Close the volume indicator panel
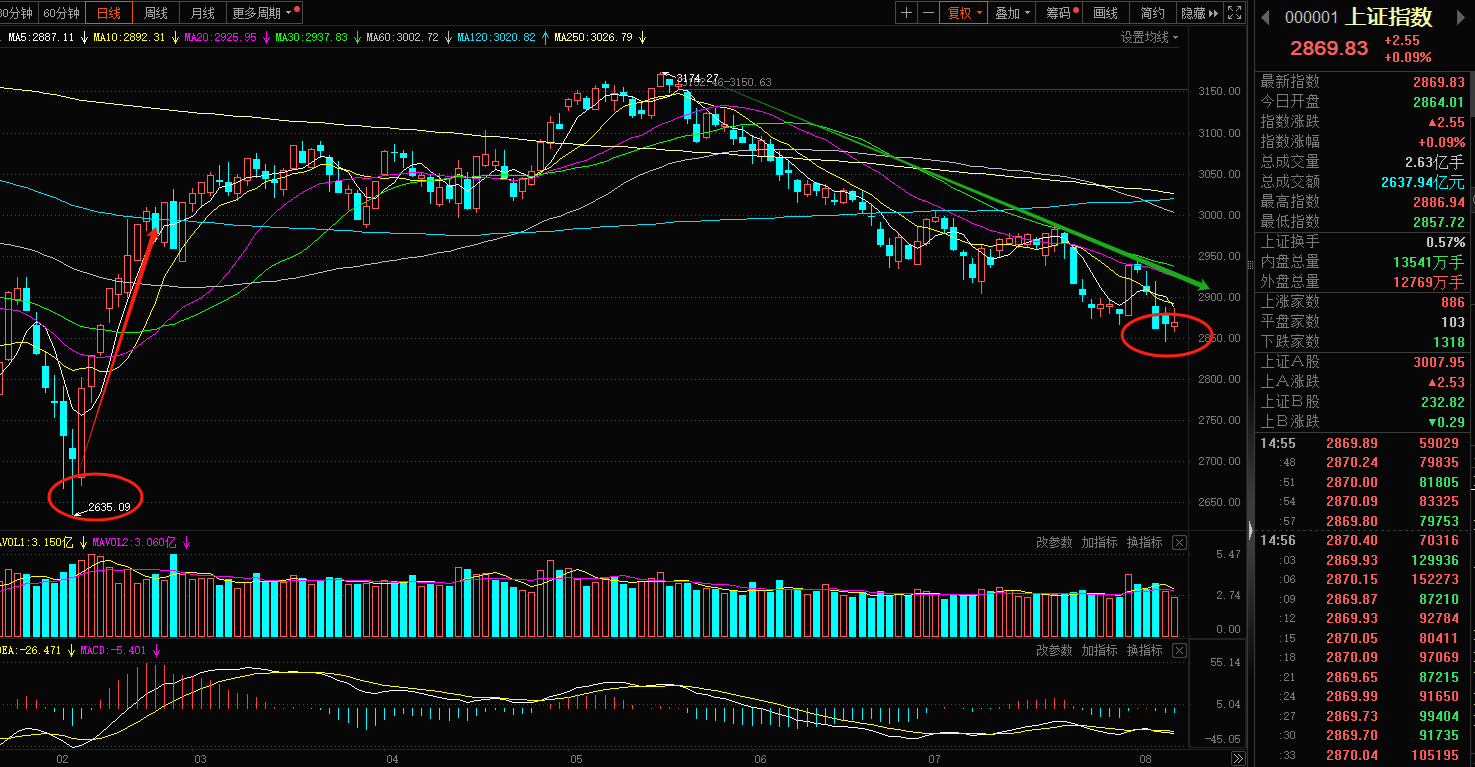Screen dimensions: 1475x767 tap(1179, 542)
